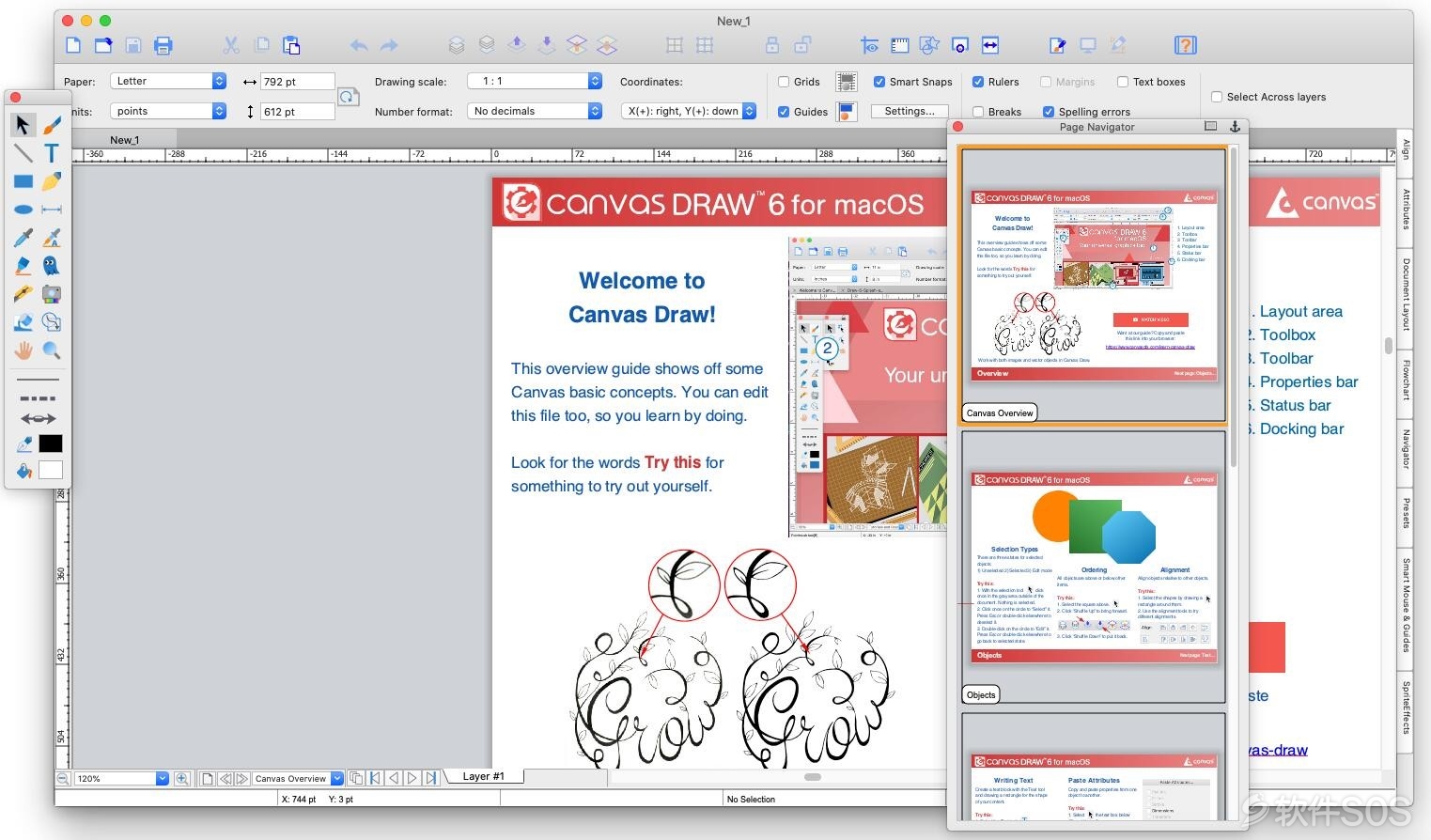
Task: Click the page height 612 pt field
Action: tap(298, 112)
